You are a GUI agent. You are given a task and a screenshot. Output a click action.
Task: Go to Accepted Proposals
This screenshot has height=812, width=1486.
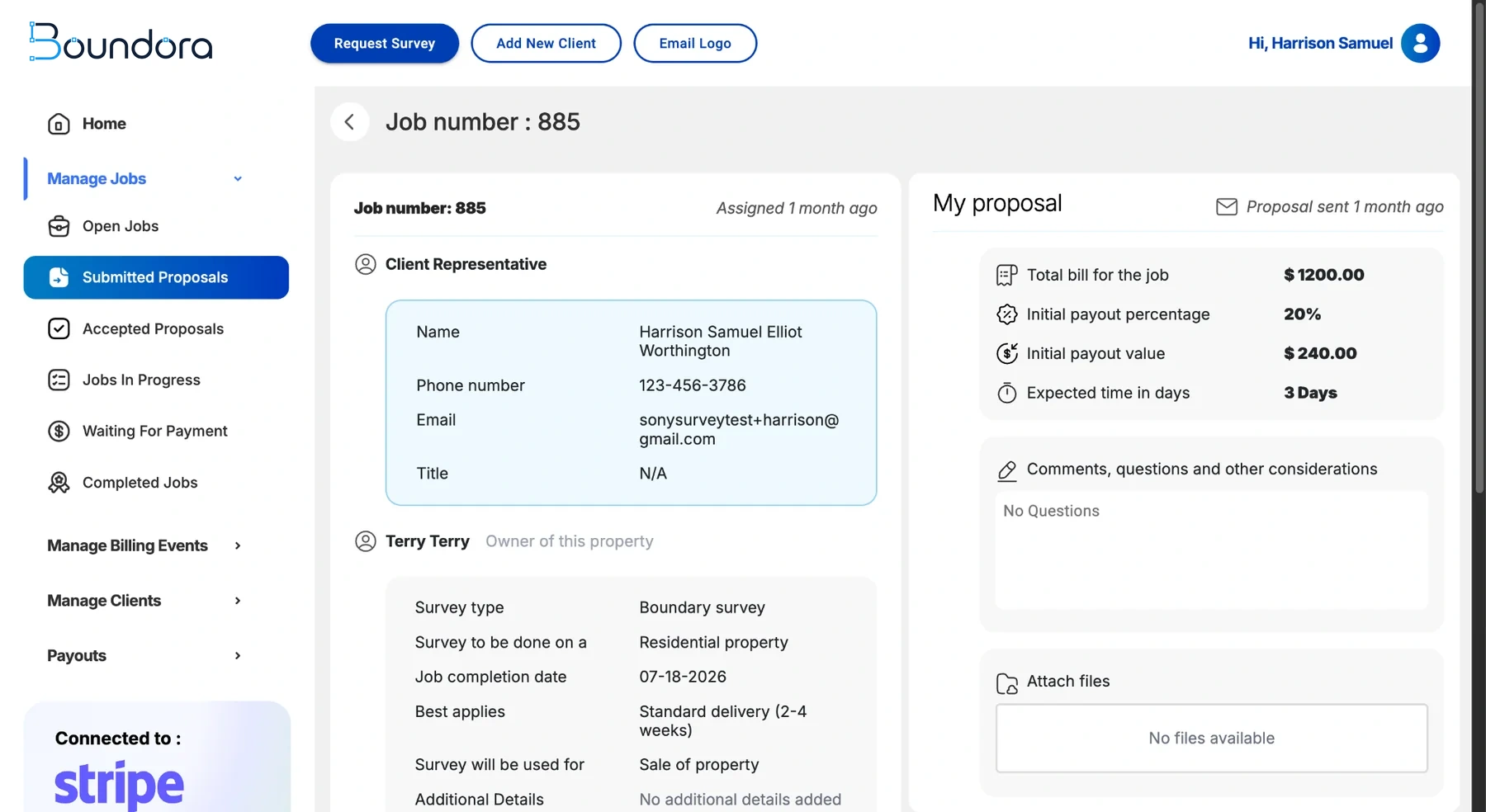click(x=156, y=328)
